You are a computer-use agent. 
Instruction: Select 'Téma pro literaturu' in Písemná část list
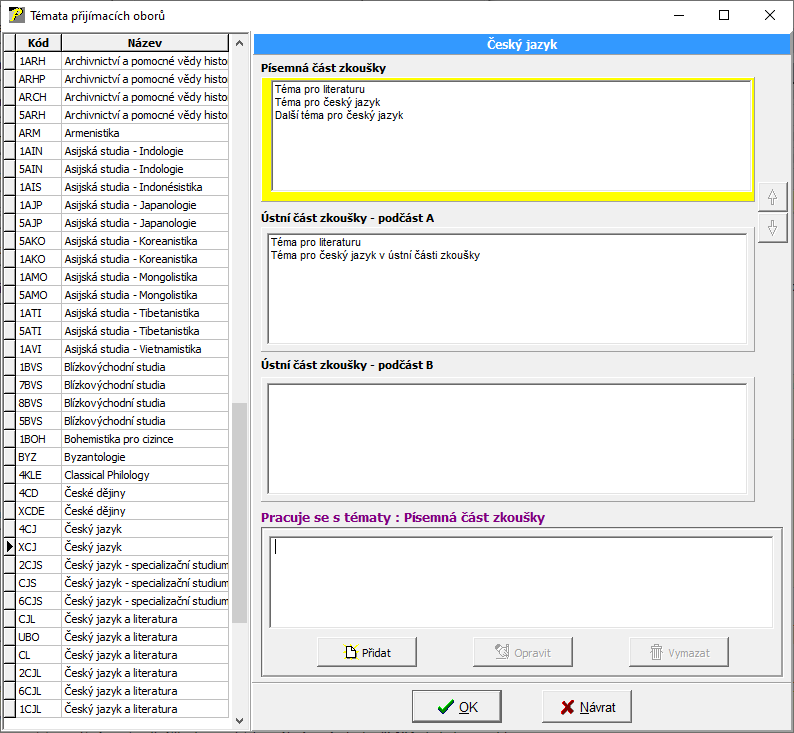(319, 90)
